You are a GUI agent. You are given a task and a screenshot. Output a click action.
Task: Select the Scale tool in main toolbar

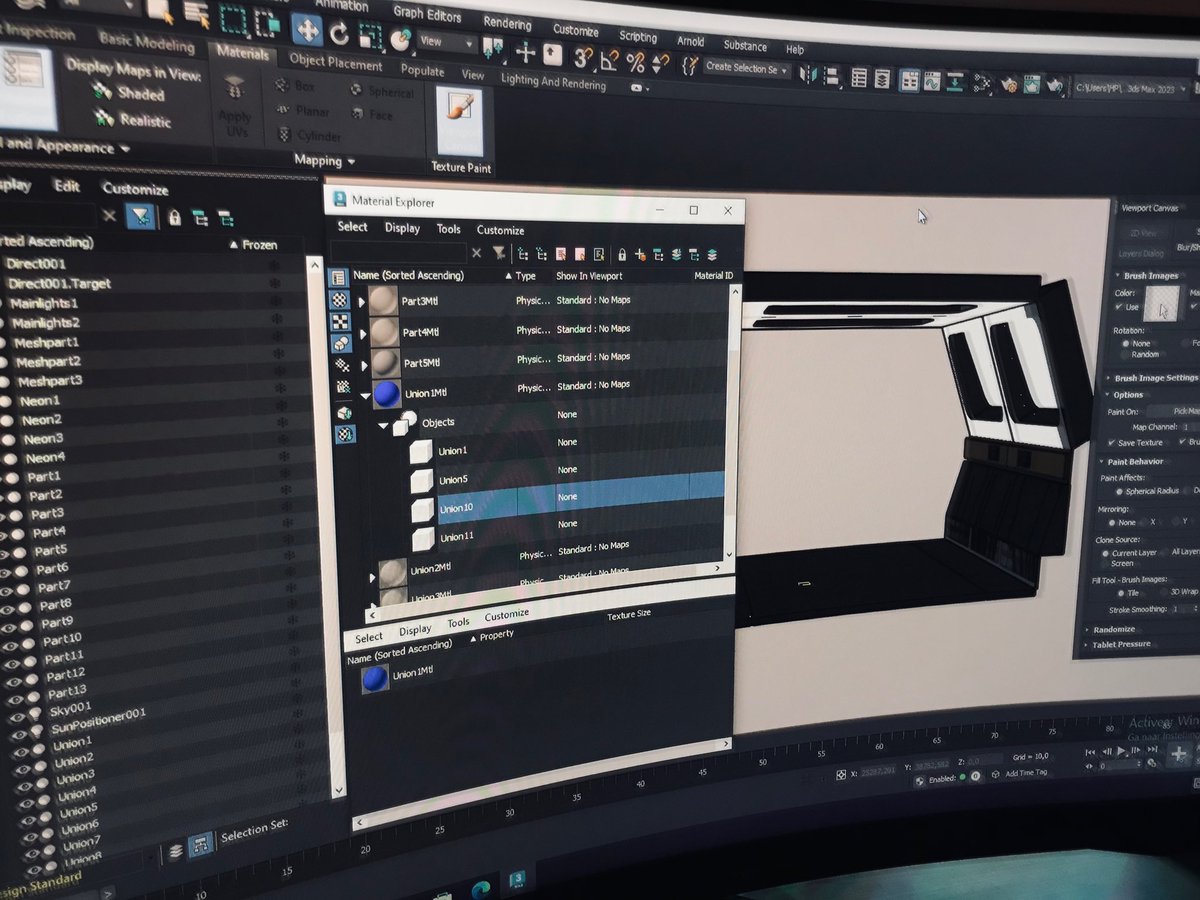371,39
